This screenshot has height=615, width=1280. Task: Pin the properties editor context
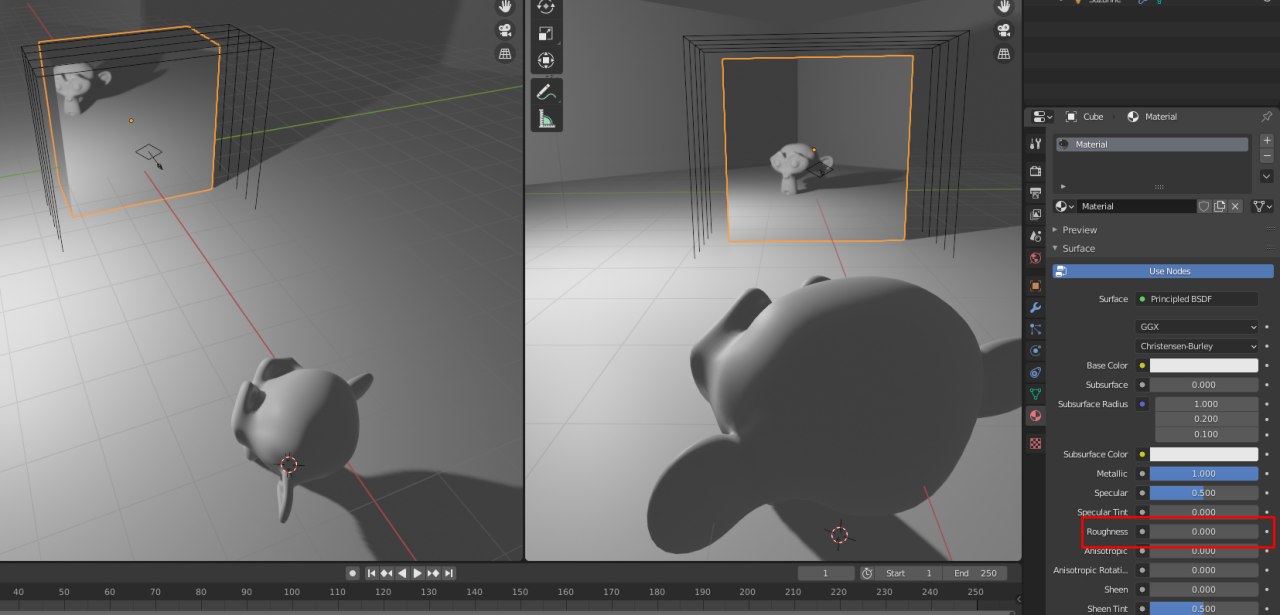1266,117
